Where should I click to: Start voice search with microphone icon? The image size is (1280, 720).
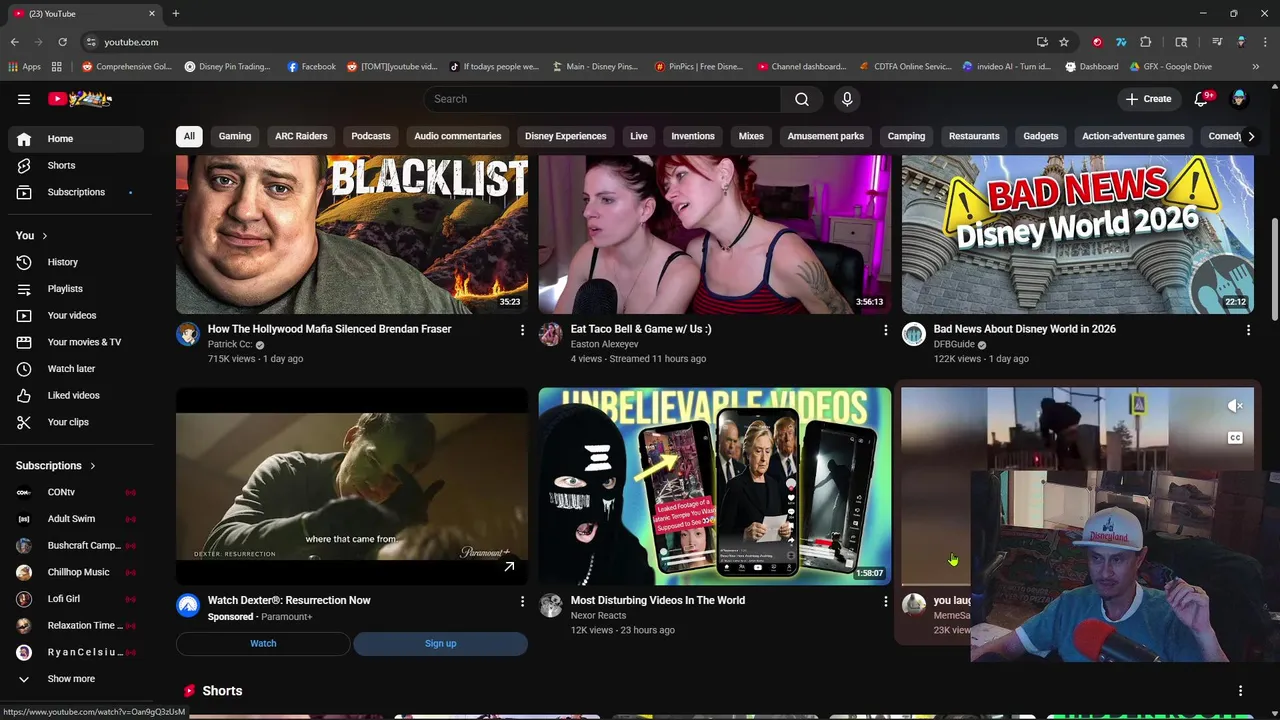pos(847,99)
